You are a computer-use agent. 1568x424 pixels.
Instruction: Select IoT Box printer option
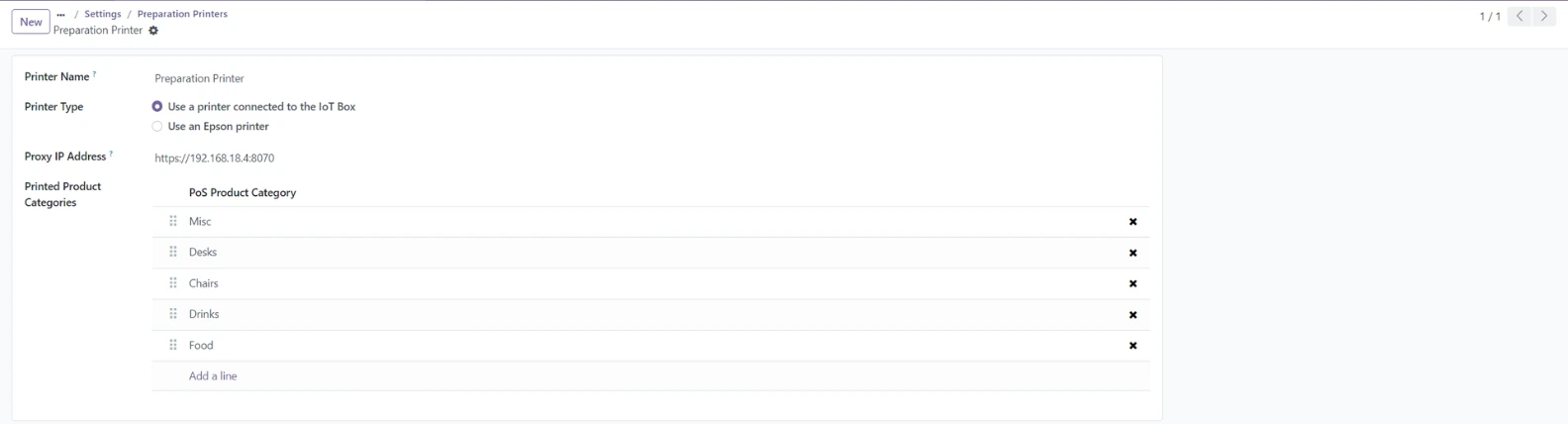[157, 106]
